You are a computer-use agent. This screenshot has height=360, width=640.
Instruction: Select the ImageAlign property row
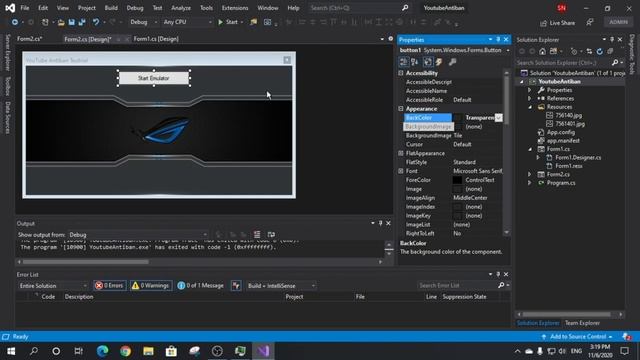pos(450,198)
